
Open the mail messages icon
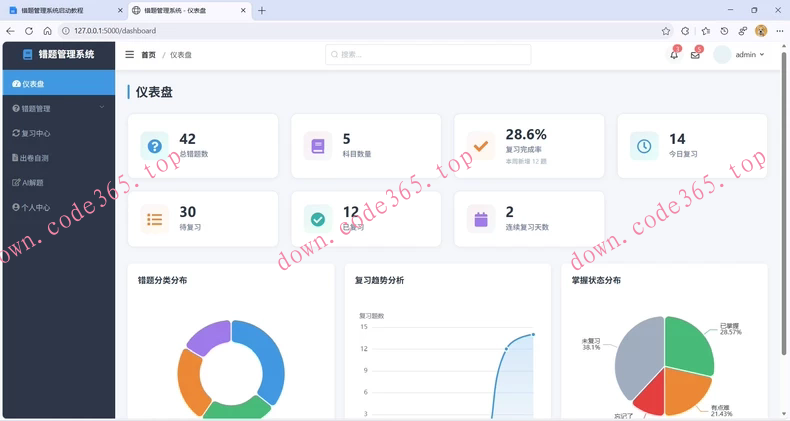tap(695, 55)
